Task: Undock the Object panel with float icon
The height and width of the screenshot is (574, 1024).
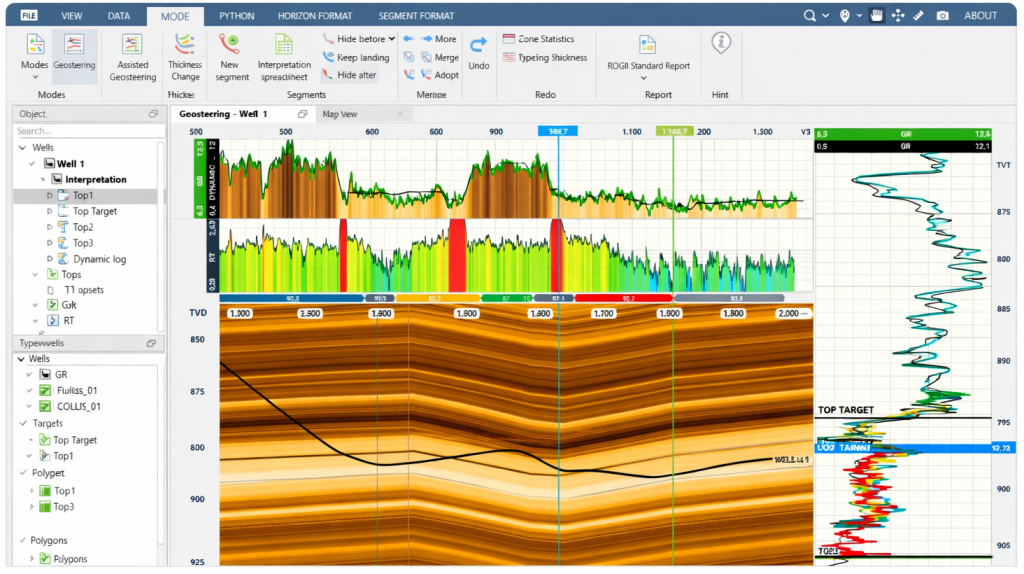Action: coord(153,114)
